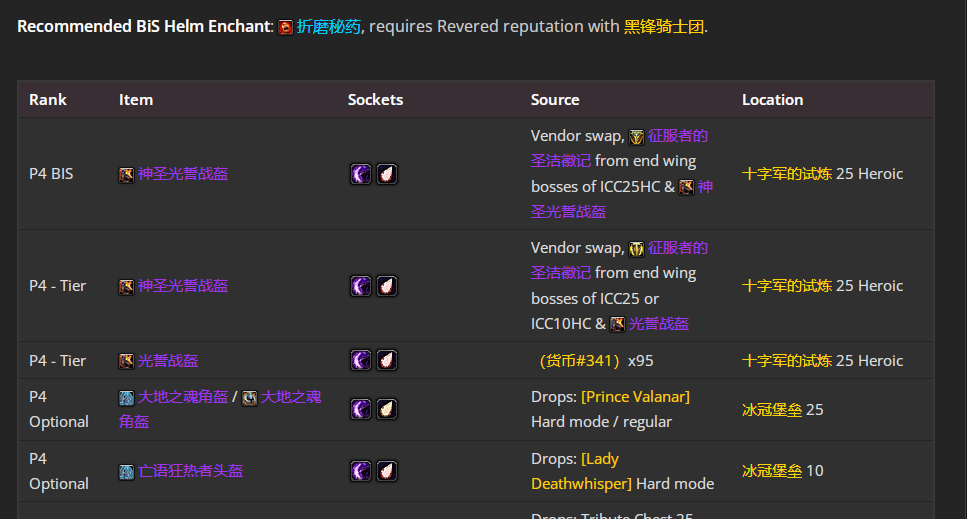Click the Rank column header
The image size is (967, 519).
click(48, 100)
